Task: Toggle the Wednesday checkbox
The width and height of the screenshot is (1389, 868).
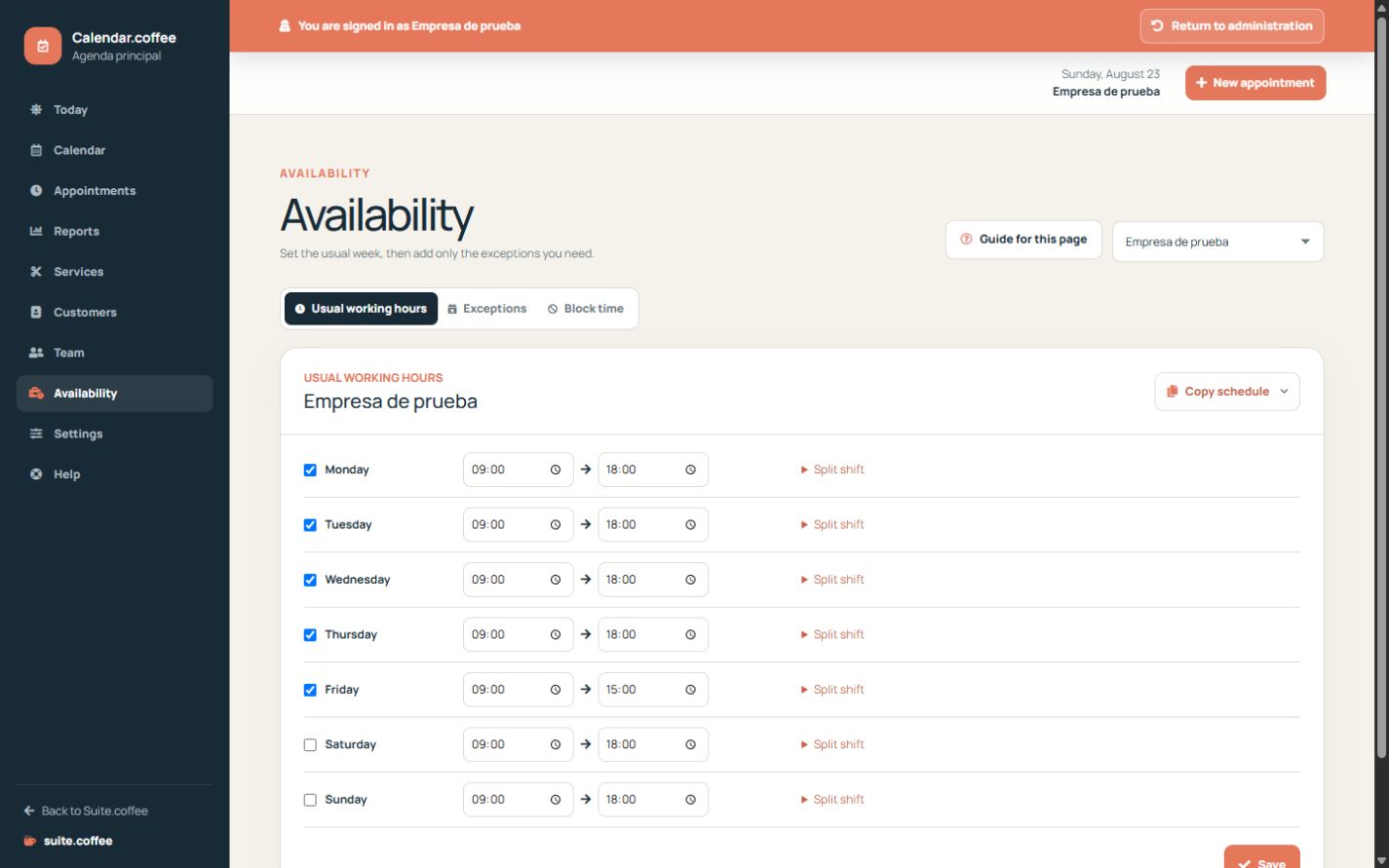Action: pos(310,580)
